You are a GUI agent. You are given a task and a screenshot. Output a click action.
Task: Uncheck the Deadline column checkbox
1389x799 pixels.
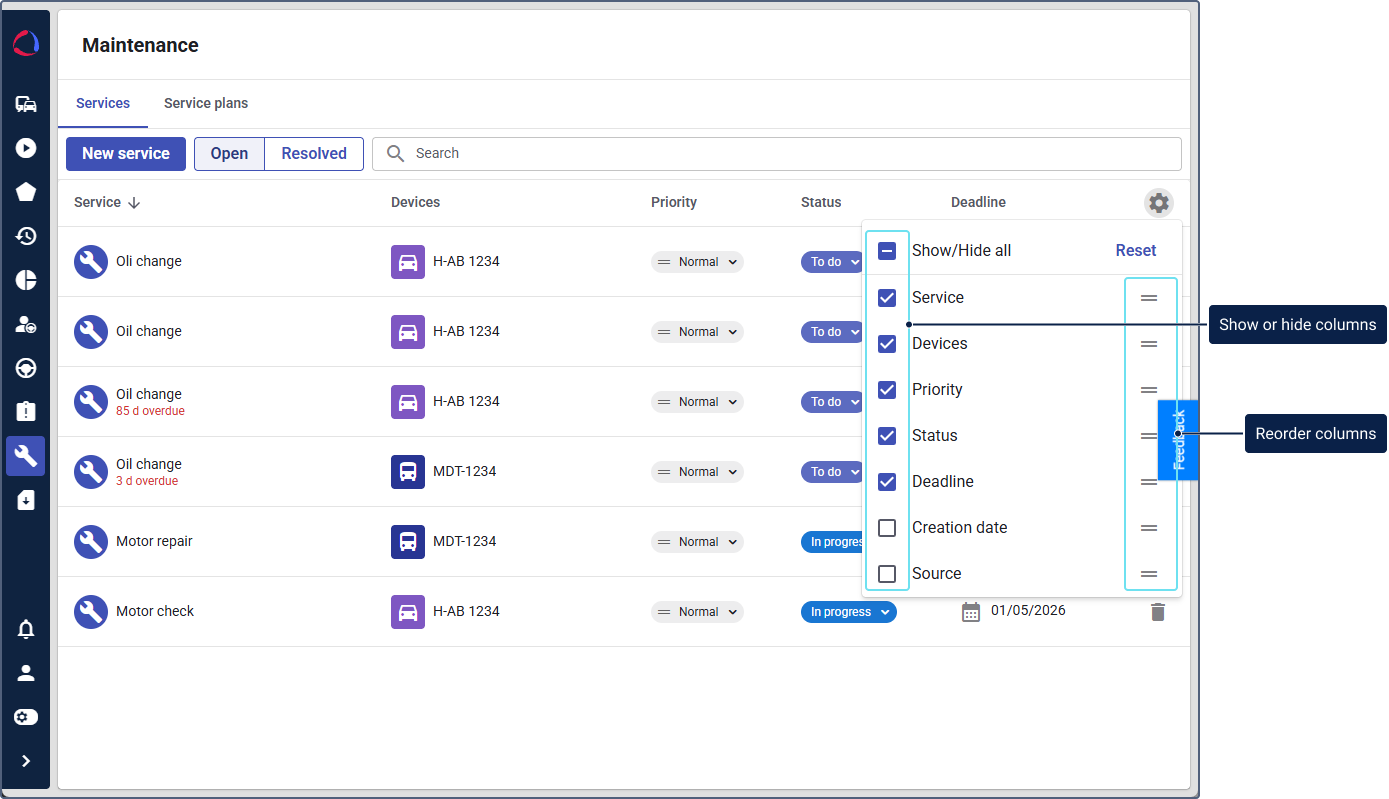887,482
